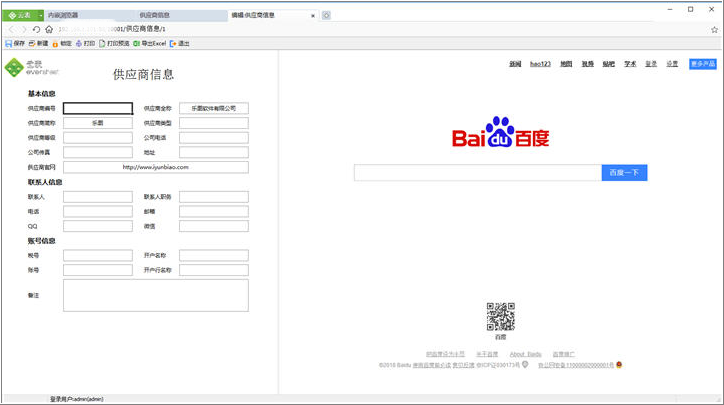Open the 把百度设为主页 footer link
This screenshot has height=405, width=724.
[x=445, y=354]
